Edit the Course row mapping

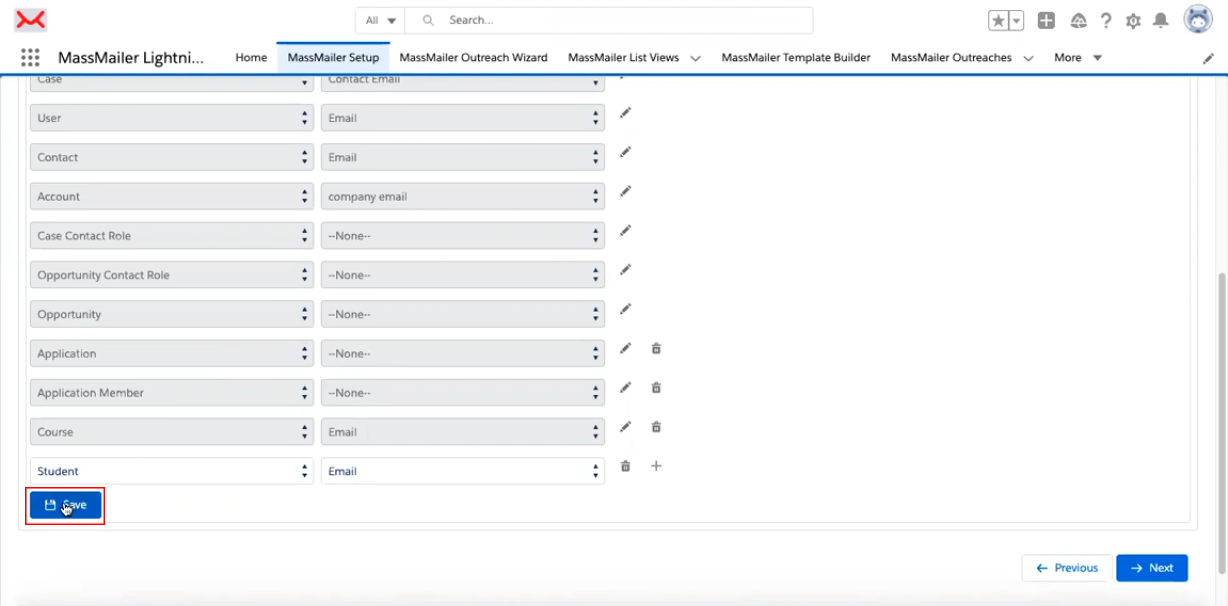pos(625,426)
